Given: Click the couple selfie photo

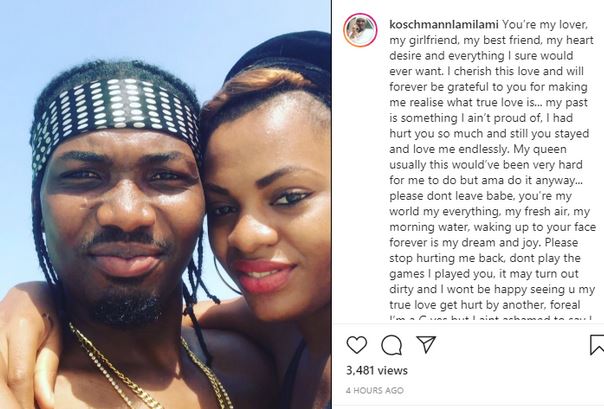Looking at the screenshot, I should tap(165, 204).
